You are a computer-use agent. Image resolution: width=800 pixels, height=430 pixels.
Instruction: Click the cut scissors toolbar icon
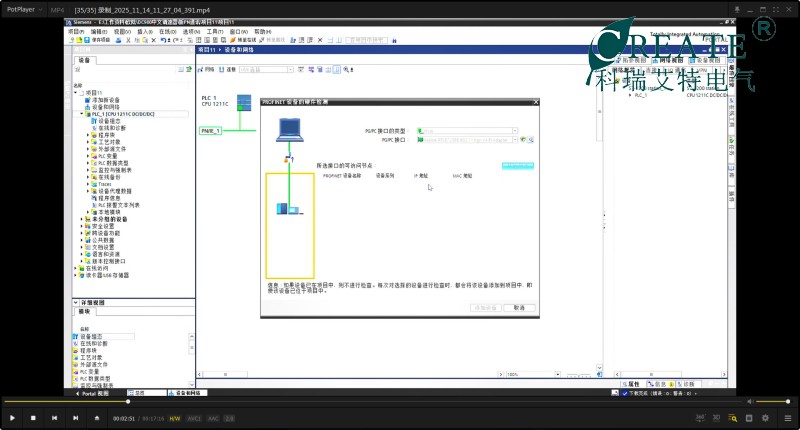[128, 40]
